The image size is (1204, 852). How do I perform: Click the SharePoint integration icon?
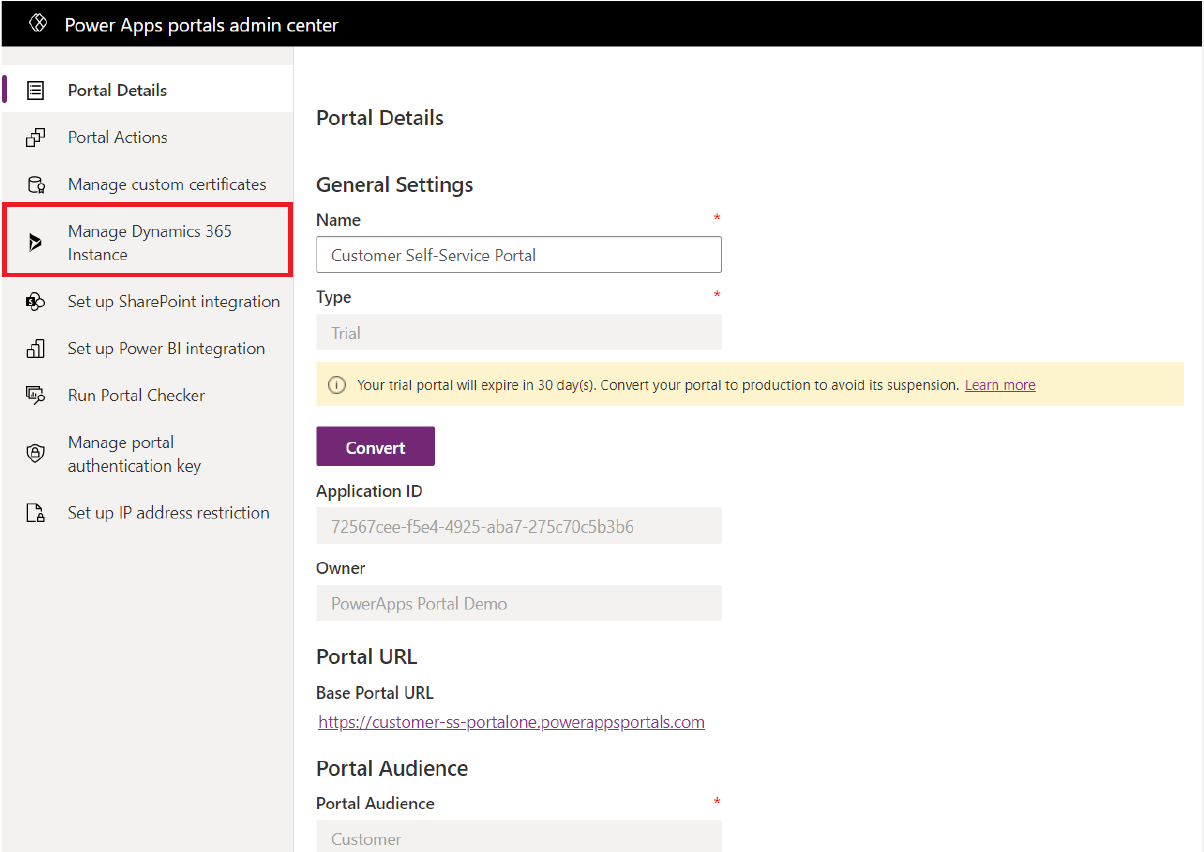point(35,301)
